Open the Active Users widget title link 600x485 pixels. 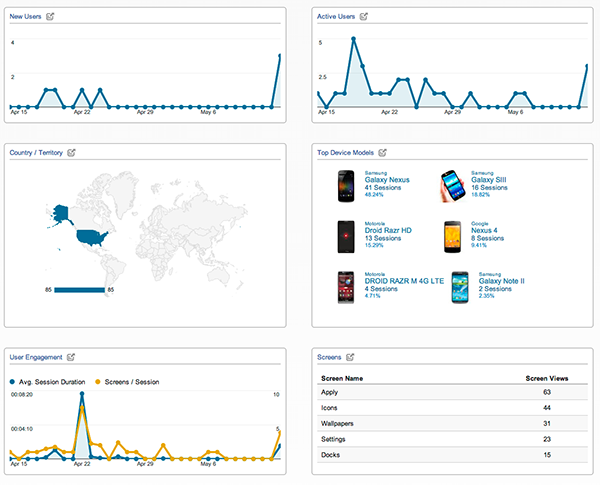(336, 16)
